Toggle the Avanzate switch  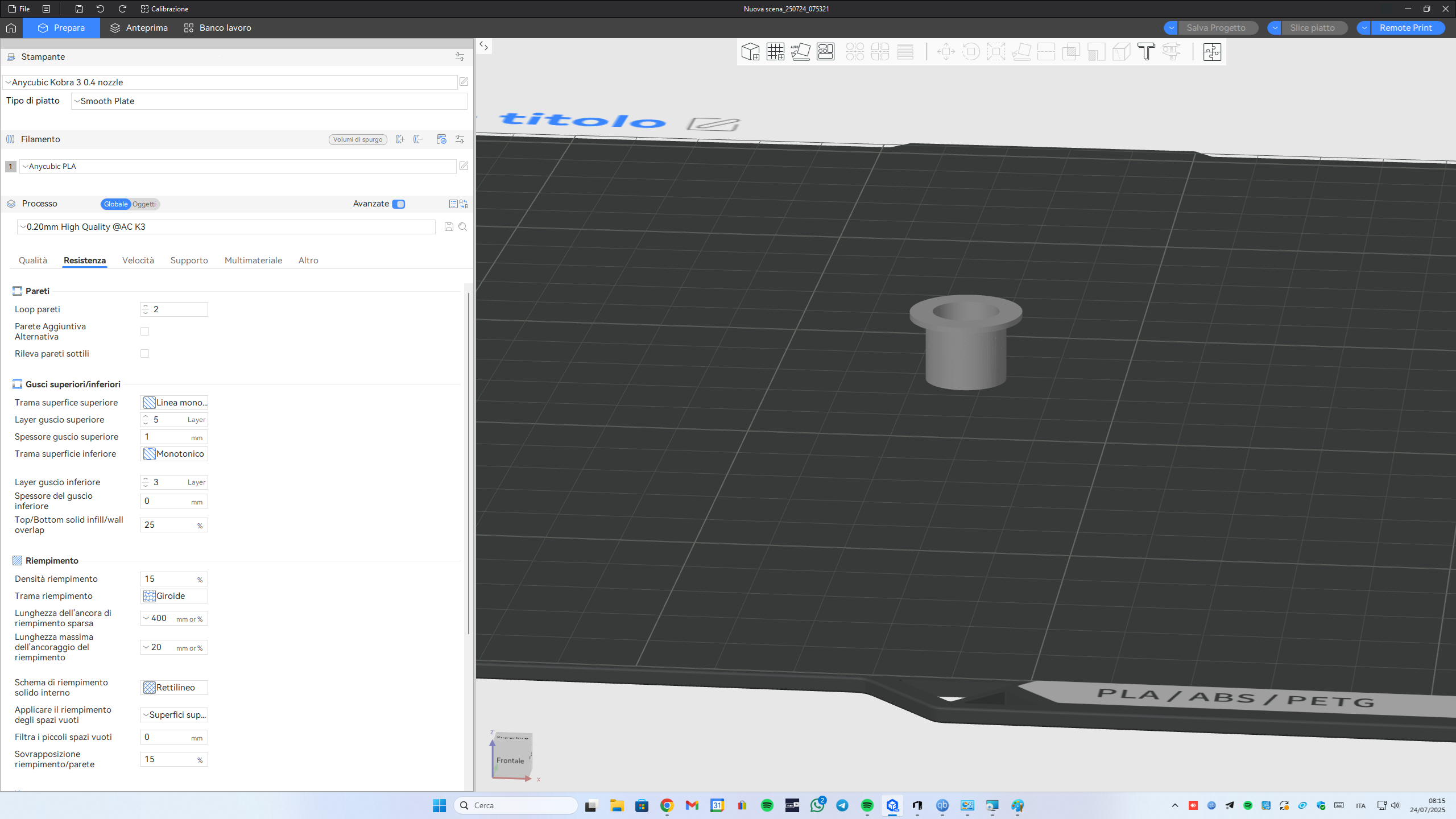coord(399,204)
